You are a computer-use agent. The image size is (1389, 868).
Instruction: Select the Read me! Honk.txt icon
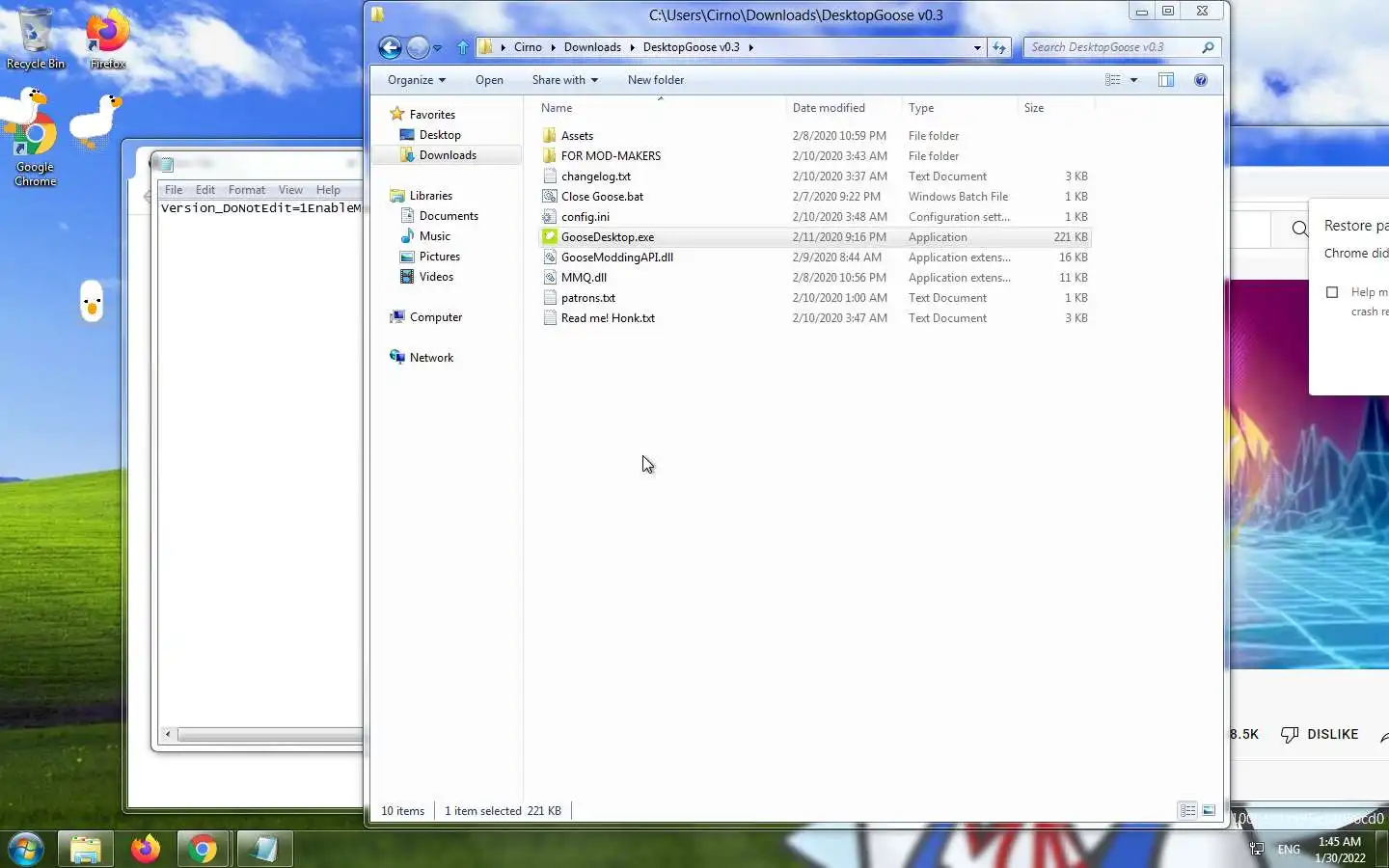[x=550, y=318]
